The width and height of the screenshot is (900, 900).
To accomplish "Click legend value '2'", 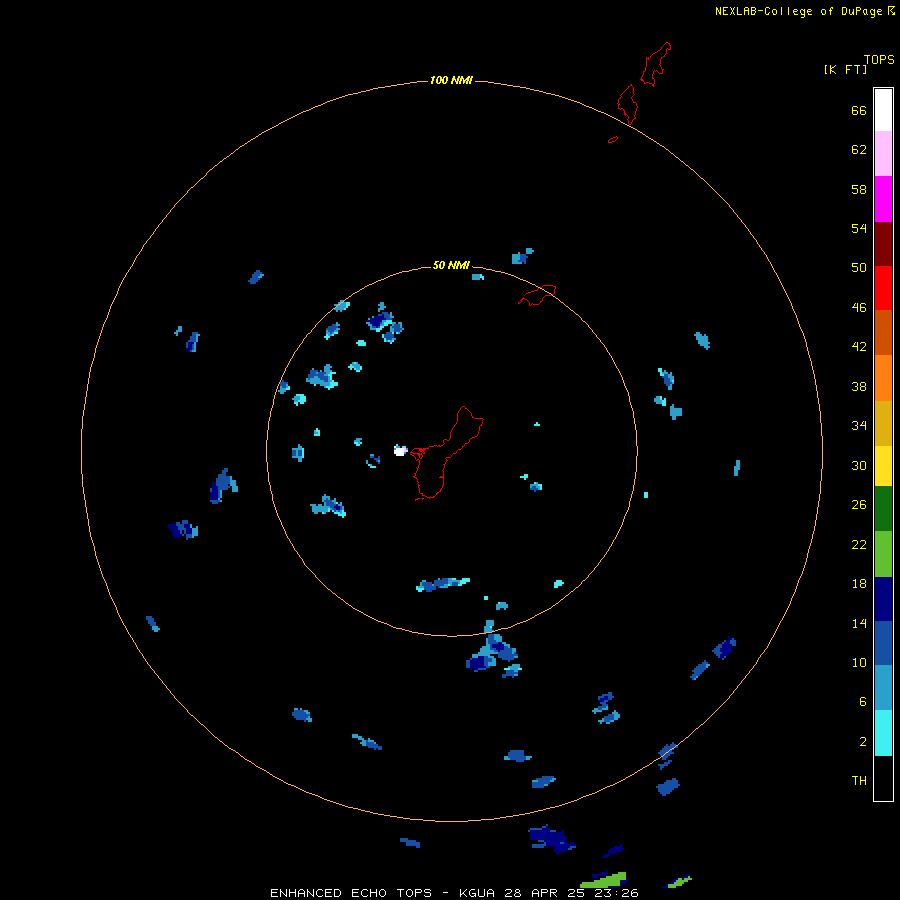I will pyautogui.click(x=863, y=742).
